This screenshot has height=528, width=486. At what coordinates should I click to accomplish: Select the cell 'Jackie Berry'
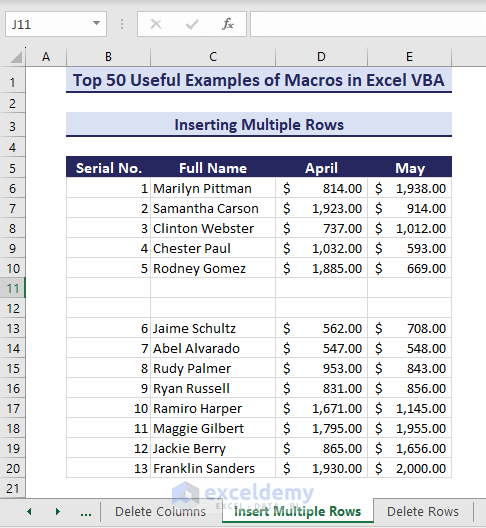(x=213, y=448)
